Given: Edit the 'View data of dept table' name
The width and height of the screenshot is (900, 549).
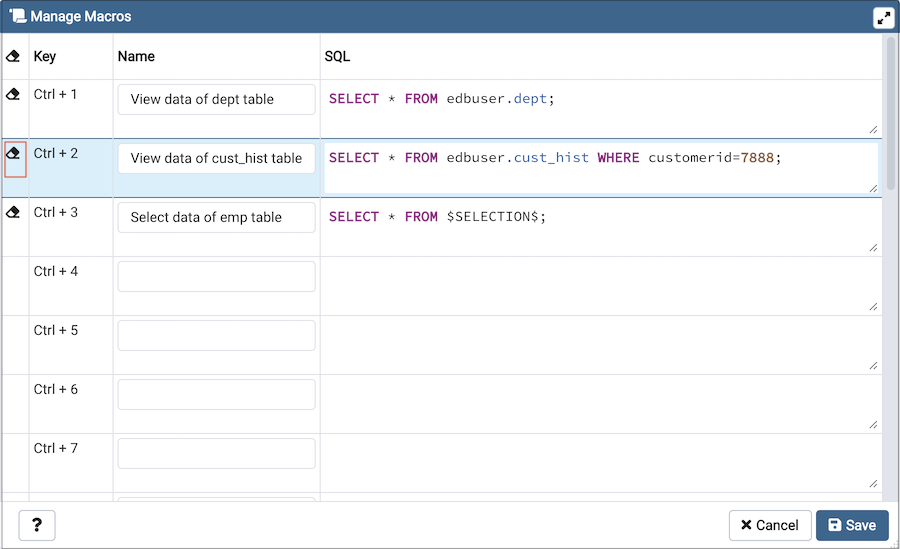Looking at the screenshot, I should point(216,100).
